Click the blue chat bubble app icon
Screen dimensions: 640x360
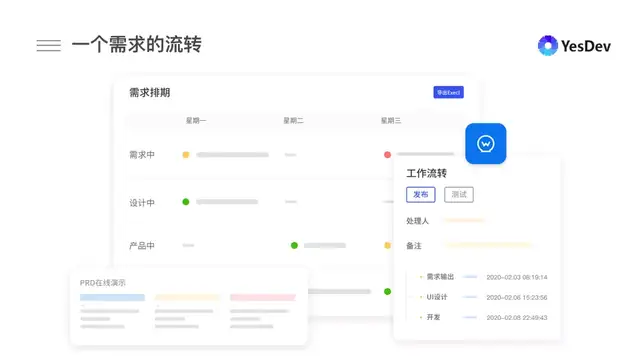(486, 144)
